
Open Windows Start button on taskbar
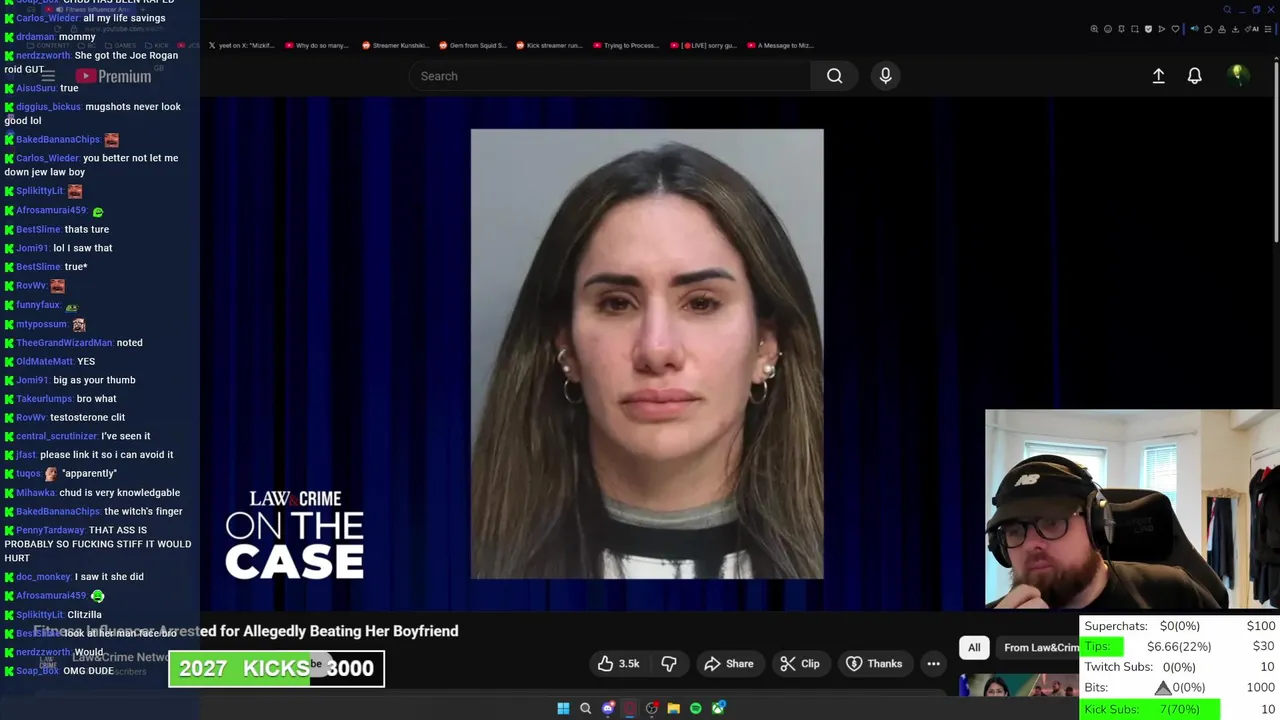coord(563,709)
